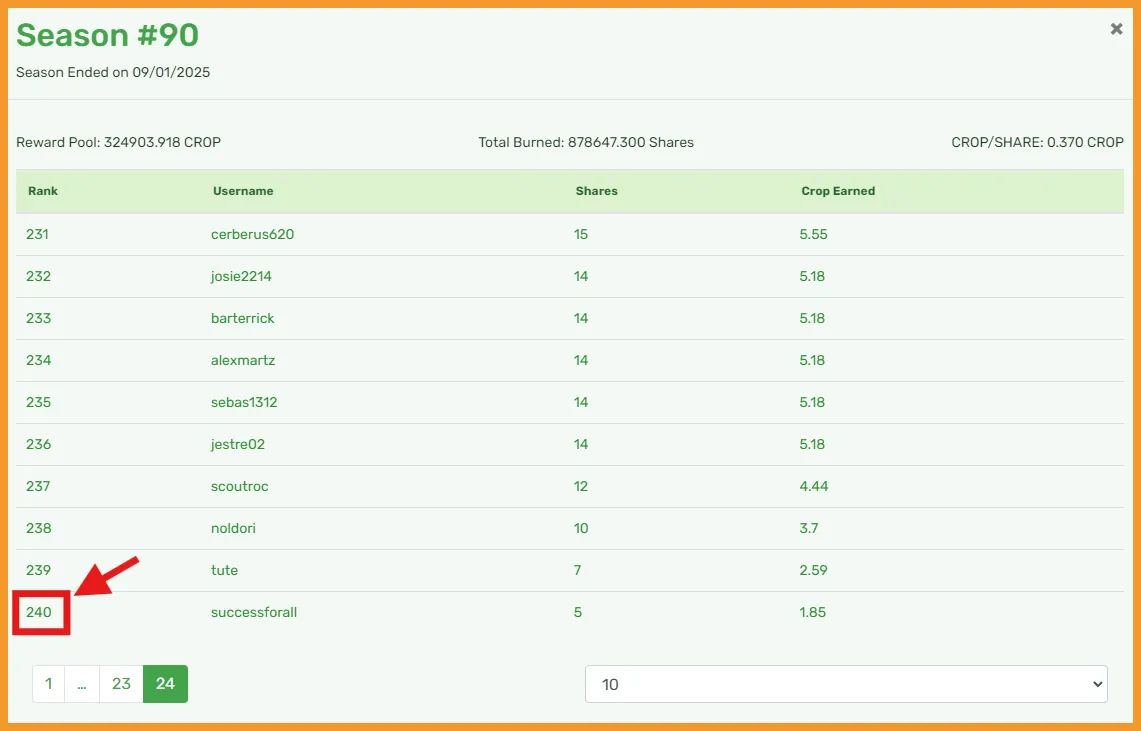Open username josie2214
The image size is (1141, 731).
click(x=242, y=276)
